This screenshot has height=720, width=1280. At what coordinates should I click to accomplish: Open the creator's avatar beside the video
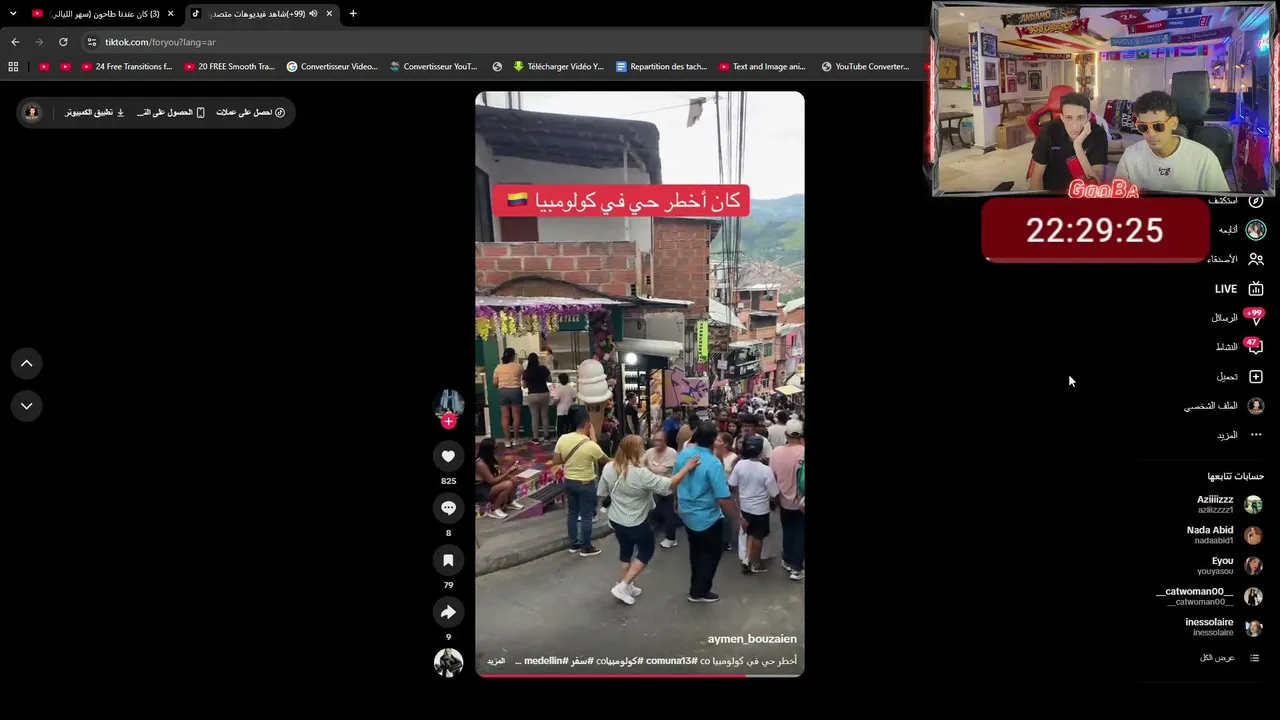[448, 404]
